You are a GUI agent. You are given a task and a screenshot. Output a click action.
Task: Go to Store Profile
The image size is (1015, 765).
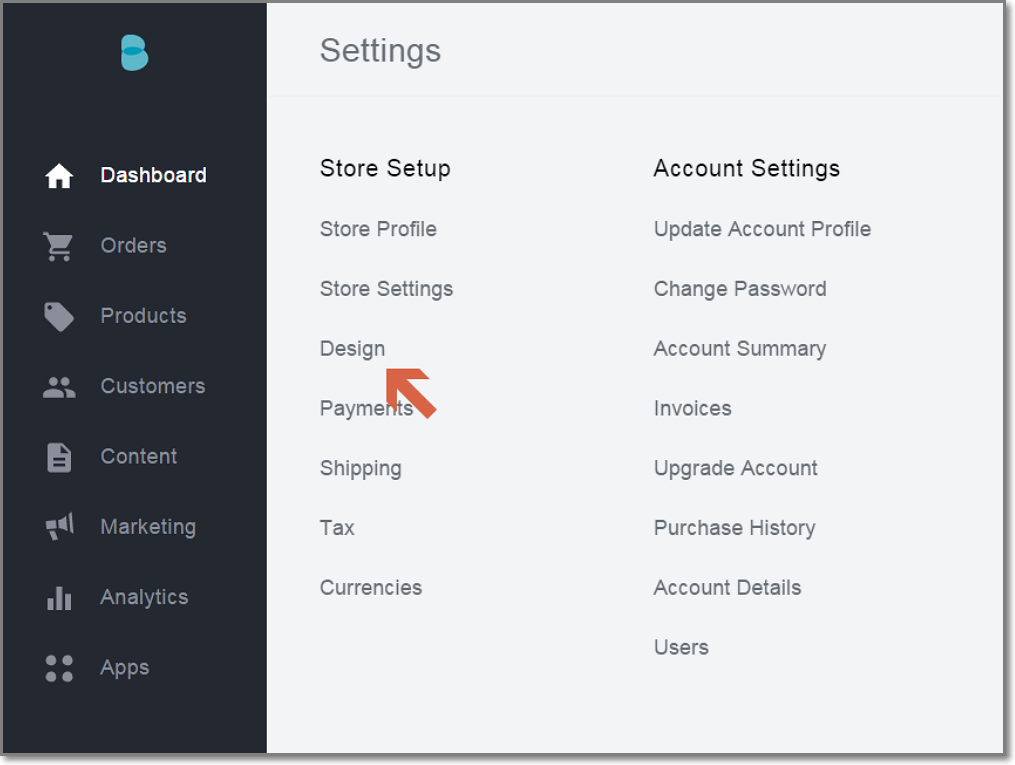point(378,229)
